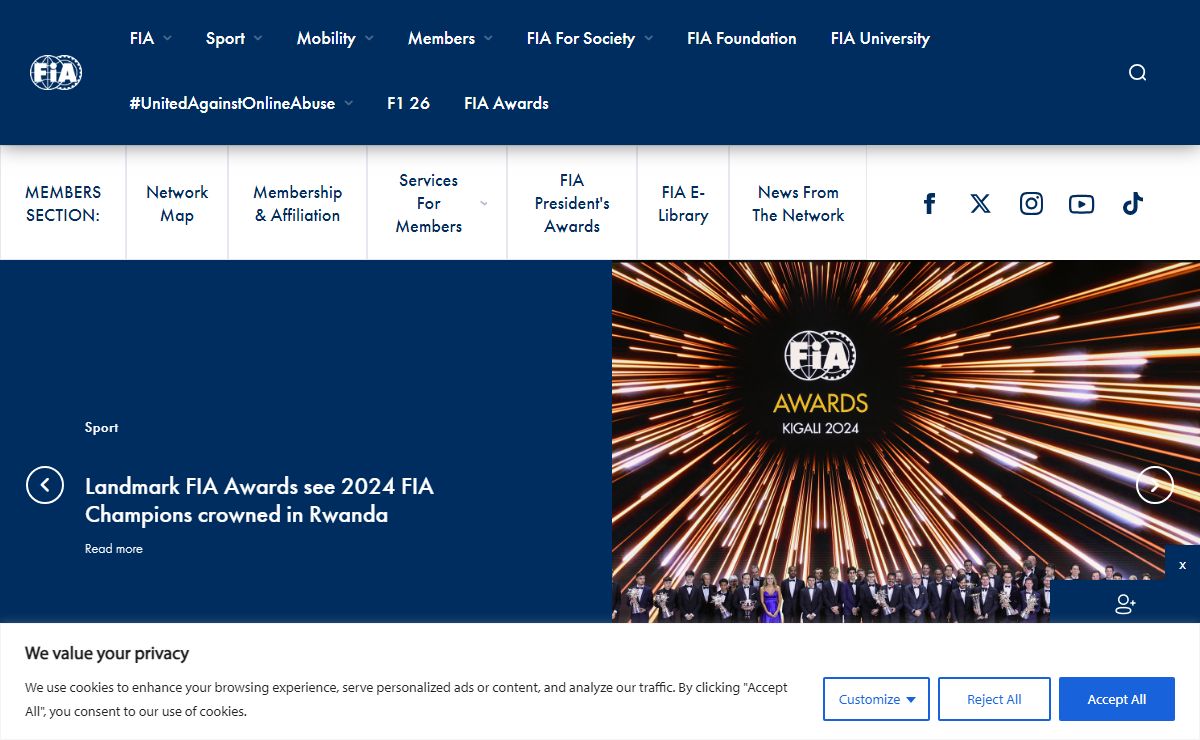Open the Instagram social icon

coord(1031,204)
